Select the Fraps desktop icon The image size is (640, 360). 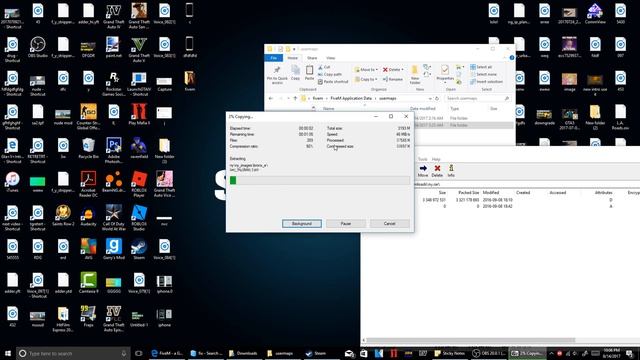88,317
